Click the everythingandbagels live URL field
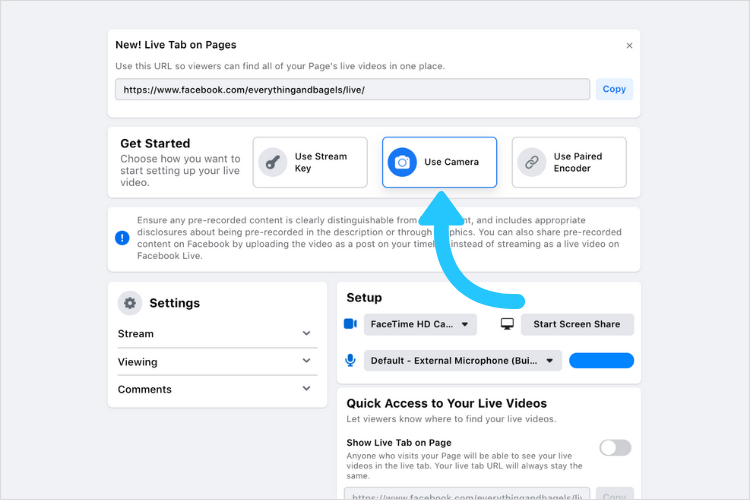Viewport: 750px width, 500px height. (353, 89)
